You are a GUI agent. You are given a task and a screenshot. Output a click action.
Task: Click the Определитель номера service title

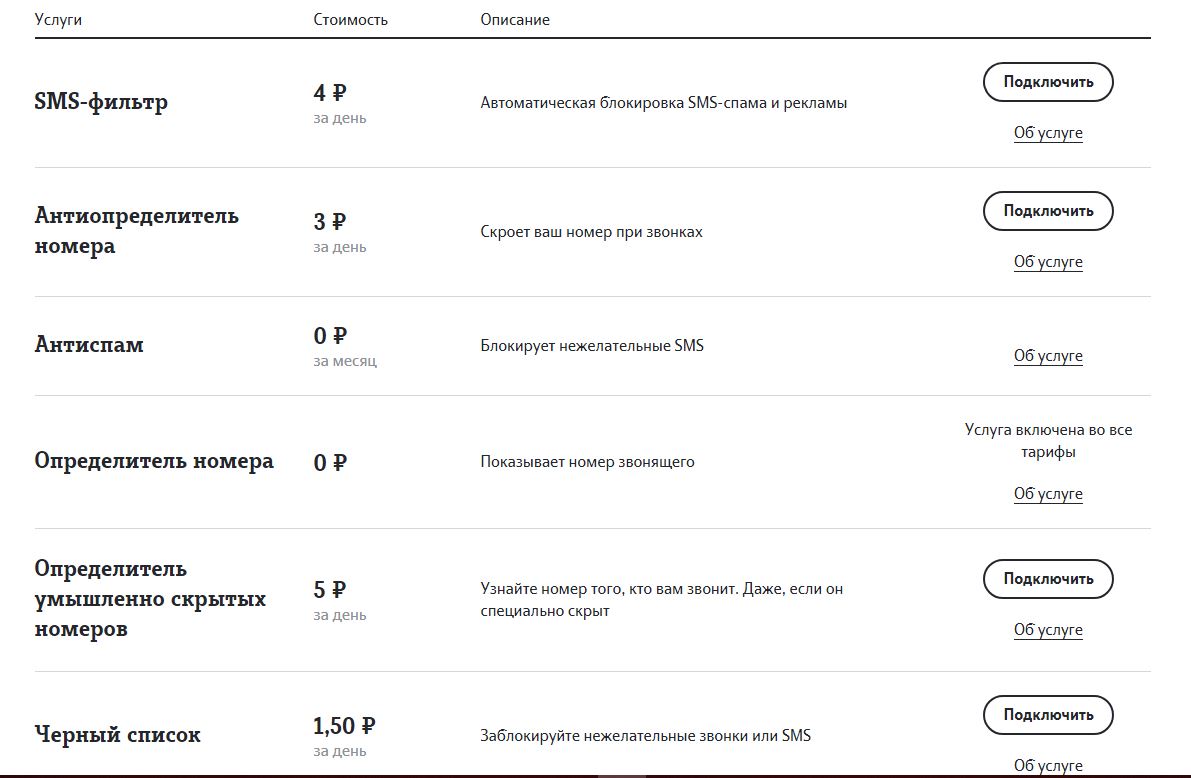click(154, 462)
